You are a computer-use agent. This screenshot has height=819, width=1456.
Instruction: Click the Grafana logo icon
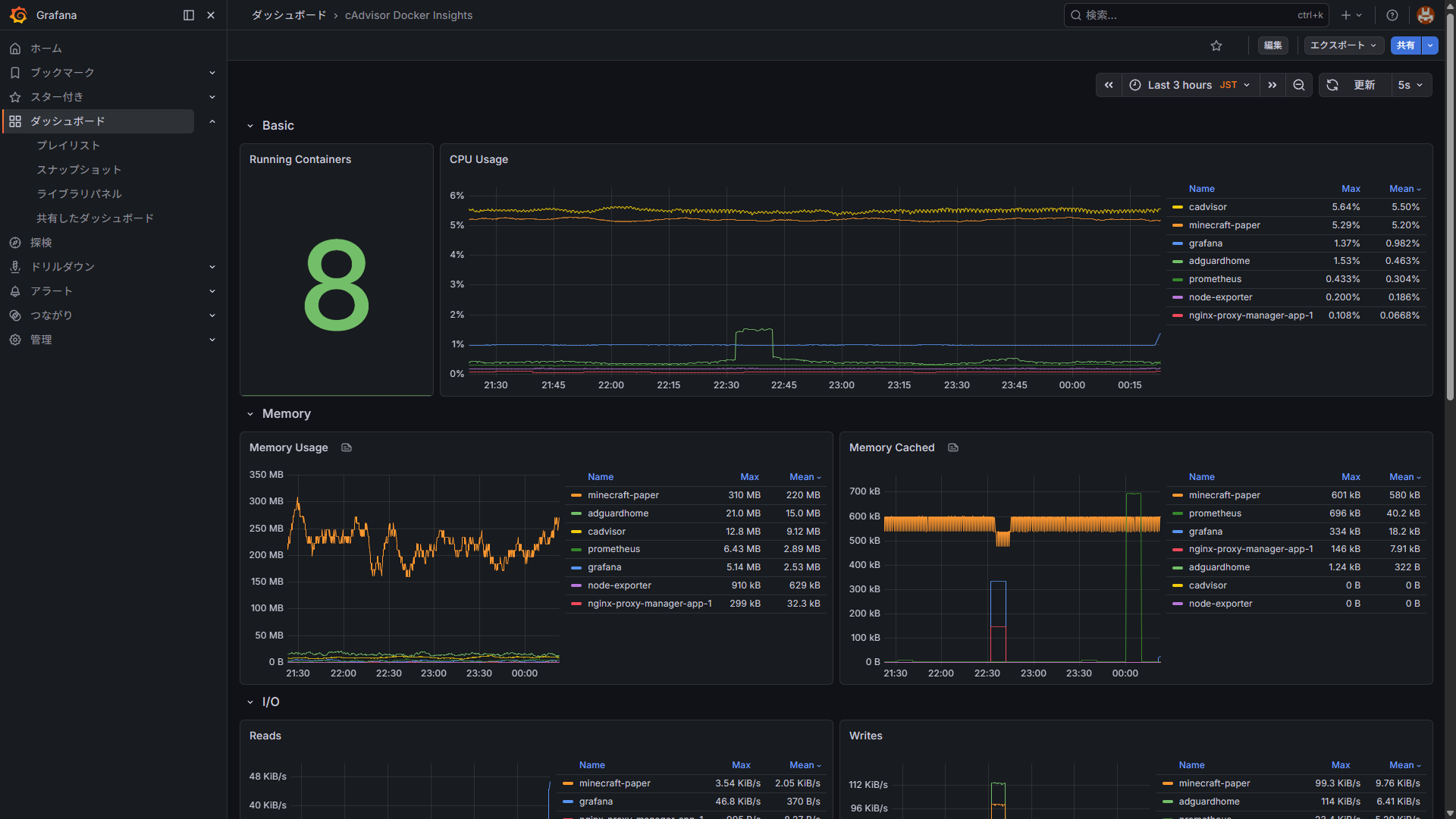click(19, 15)
